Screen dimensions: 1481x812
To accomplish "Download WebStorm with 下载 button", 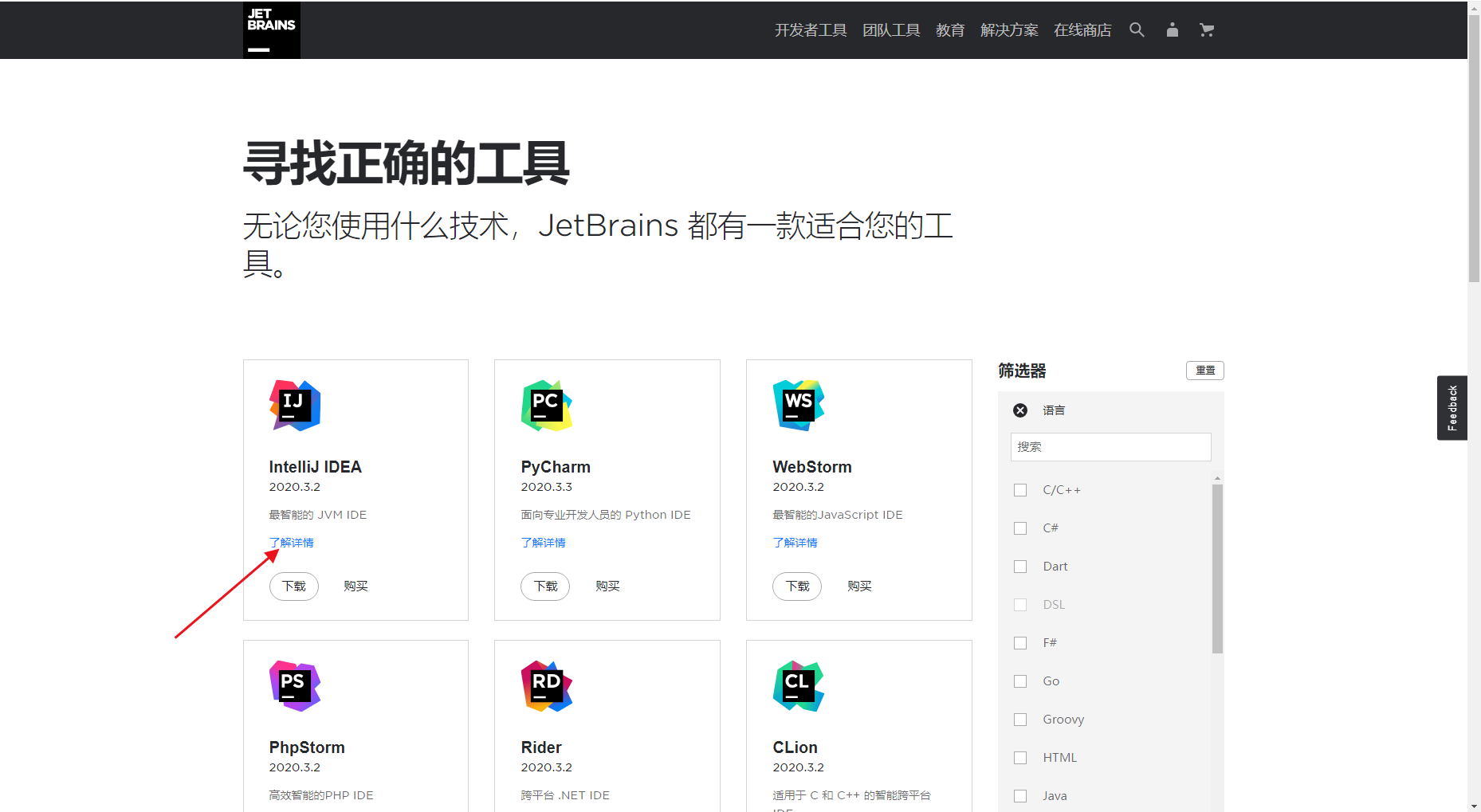I will (798, 586).
